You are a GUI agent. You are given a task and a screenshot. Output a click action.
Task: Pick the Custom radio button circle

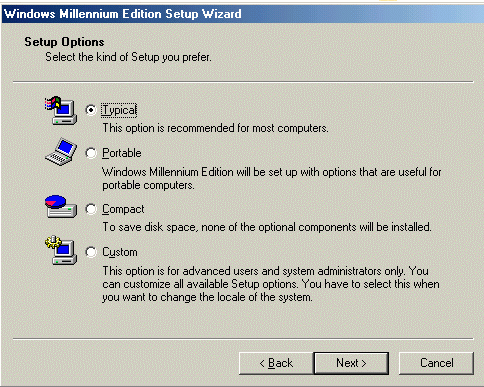[x=91, y=252]
